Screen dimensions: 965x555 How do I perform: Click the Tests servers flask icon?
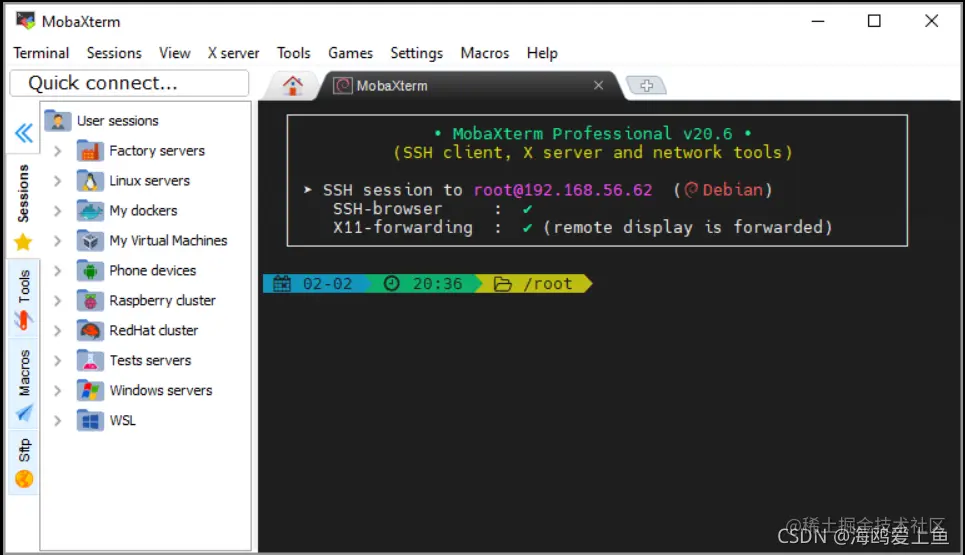[x=90, y=361]
